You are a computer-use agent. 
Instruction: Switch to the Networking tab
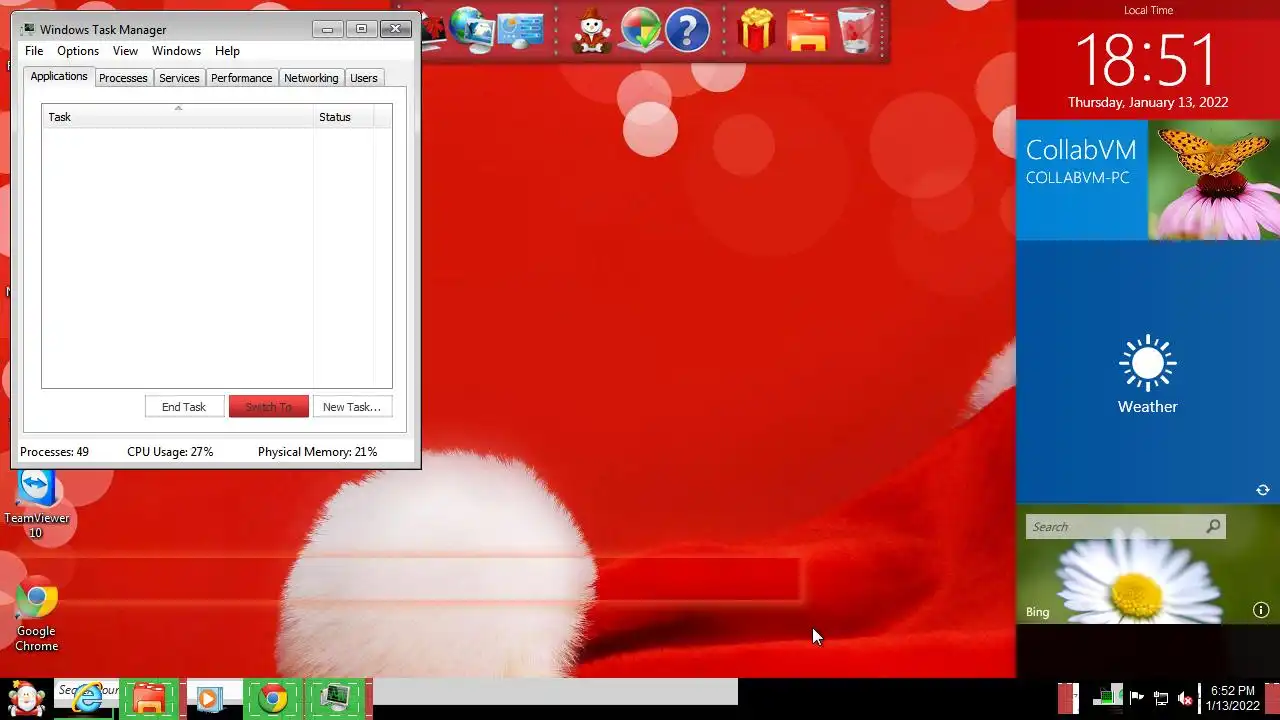point(311,78)
